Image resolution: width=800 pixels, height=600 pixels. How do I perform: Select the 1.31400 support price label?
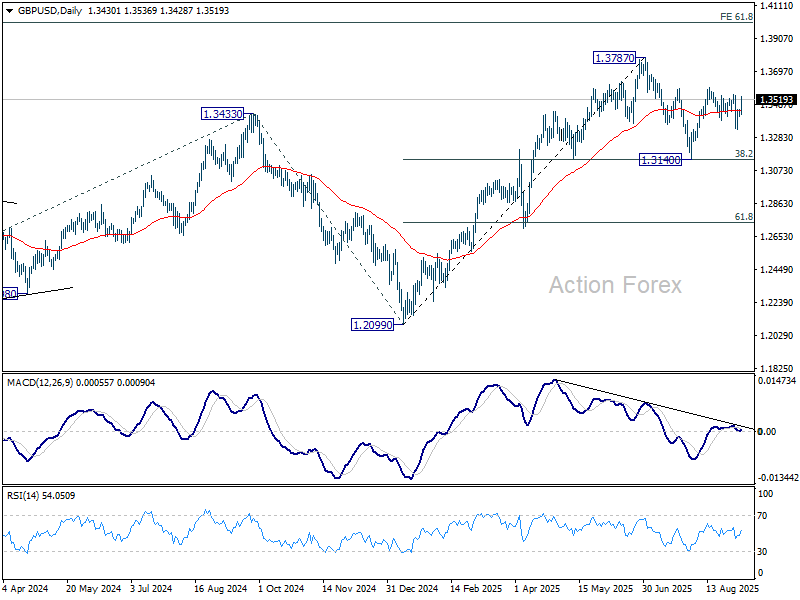[661, 160]
